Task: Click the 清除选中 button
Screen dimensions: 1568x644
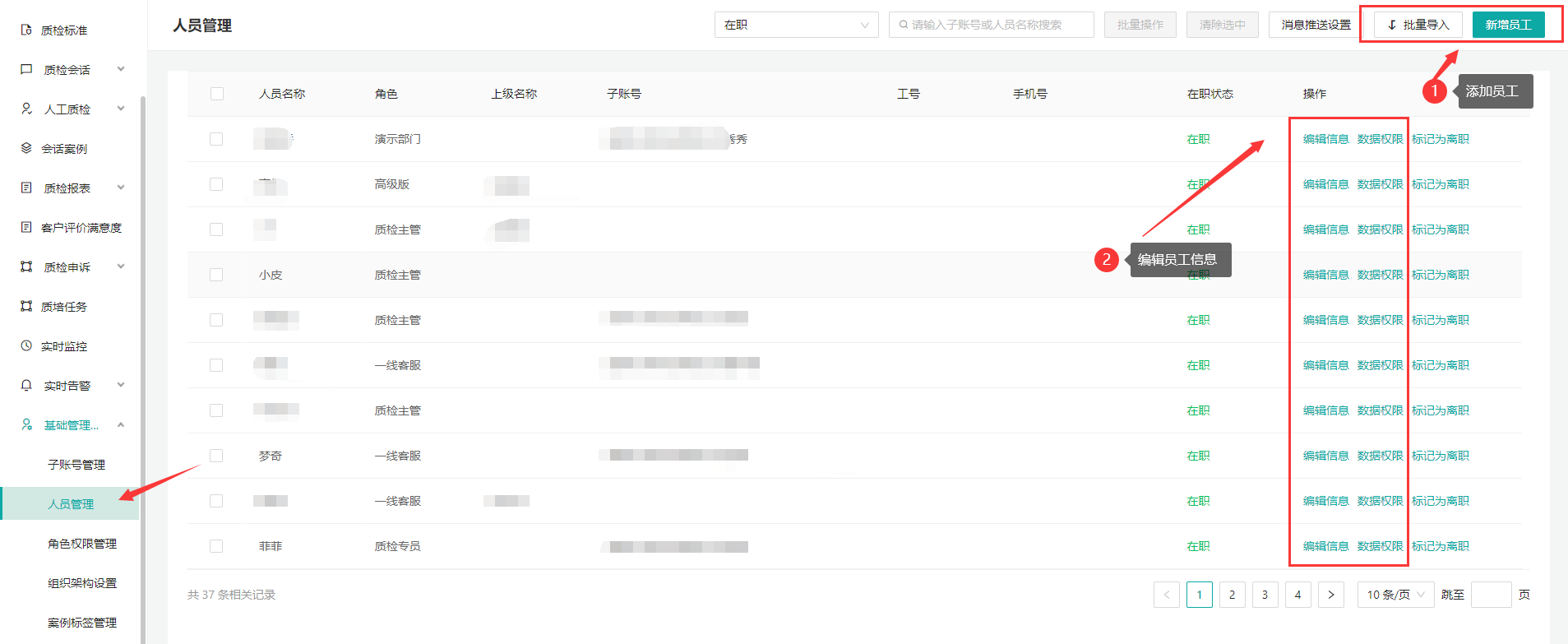Action: pos(1223,25)
